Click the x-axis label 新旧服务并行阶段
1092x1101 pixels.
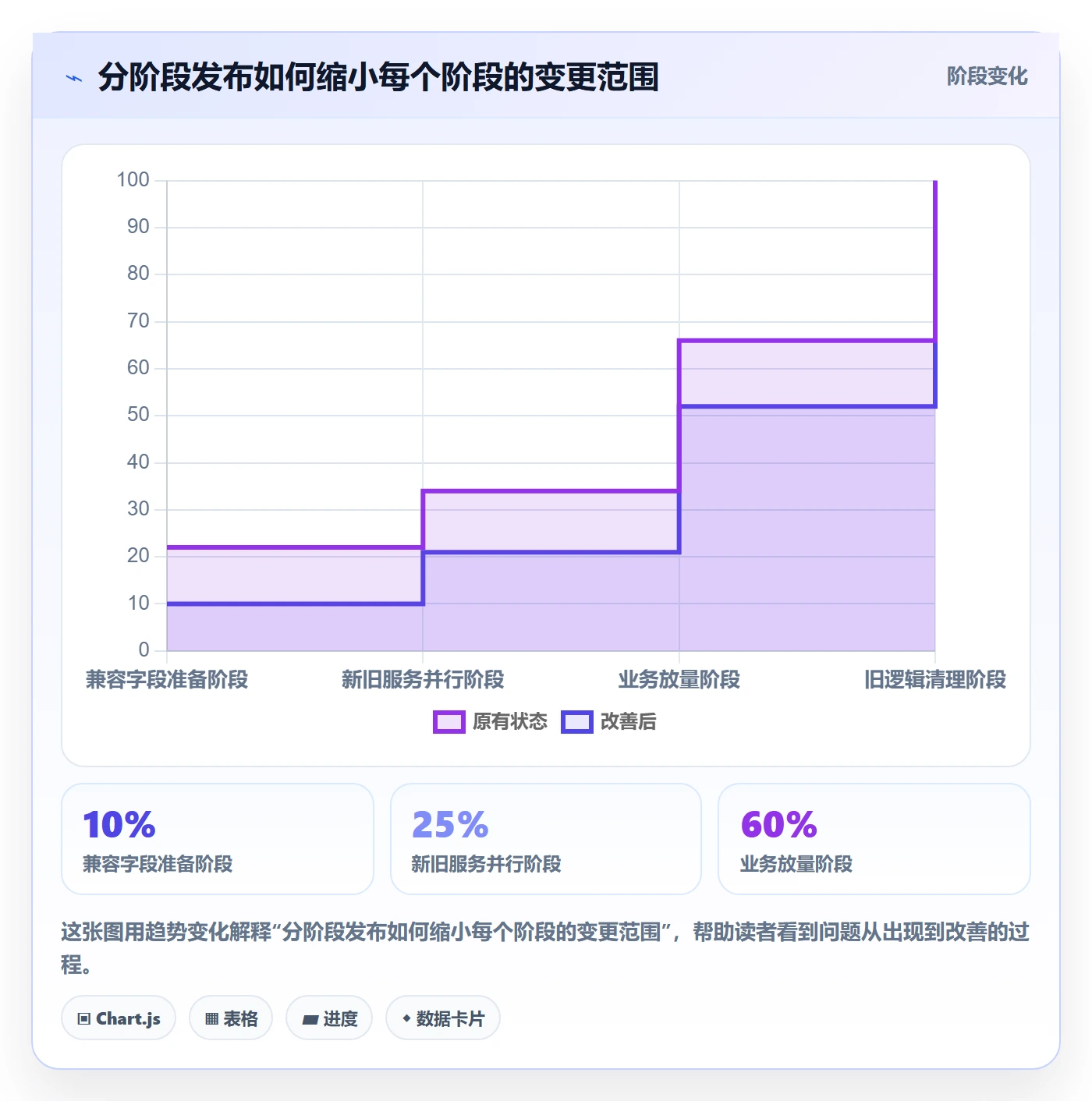click(x=423, y=680)
